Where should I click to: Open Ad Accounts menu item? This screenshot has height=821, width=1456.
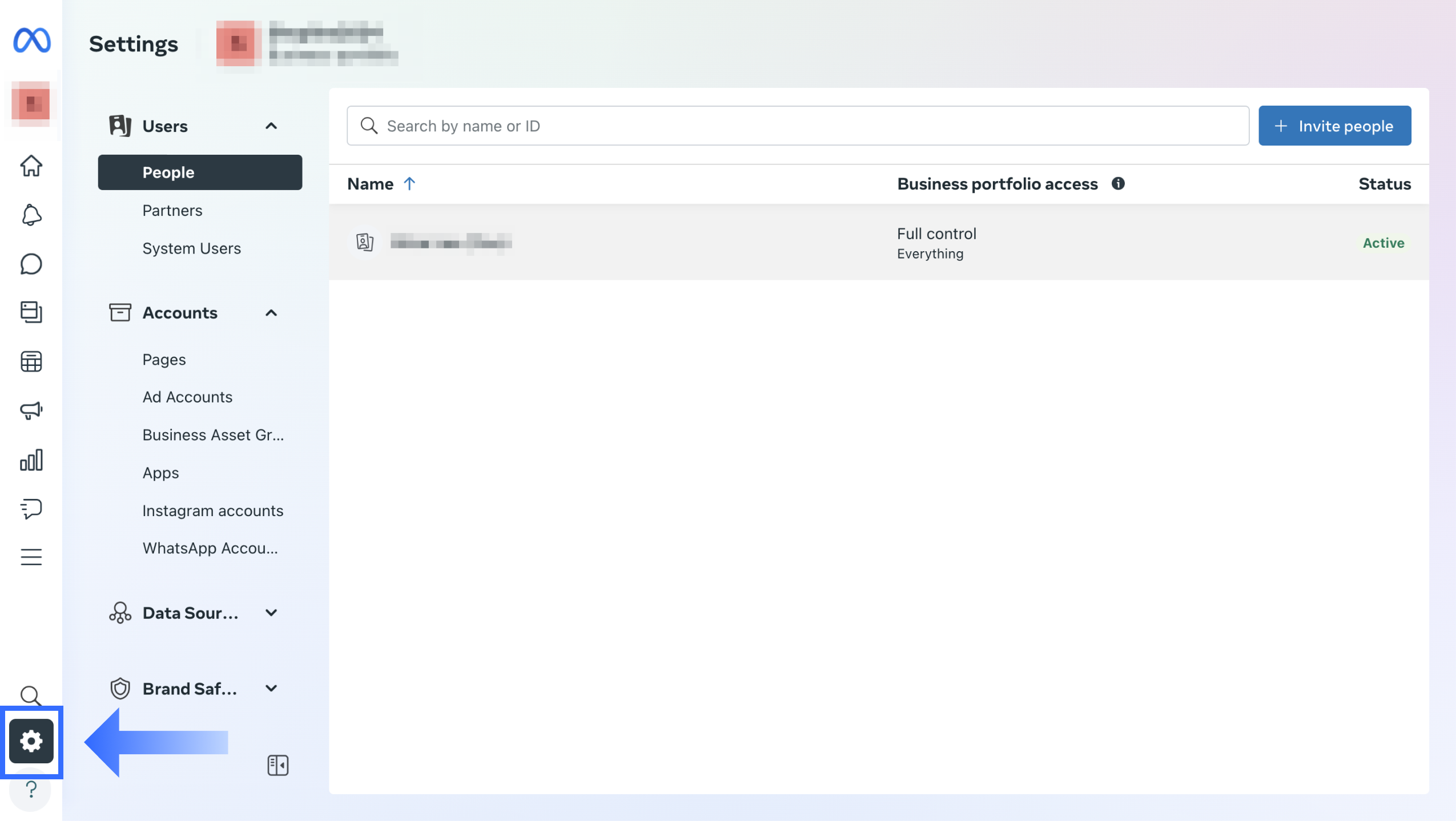[x=187, y=397]
